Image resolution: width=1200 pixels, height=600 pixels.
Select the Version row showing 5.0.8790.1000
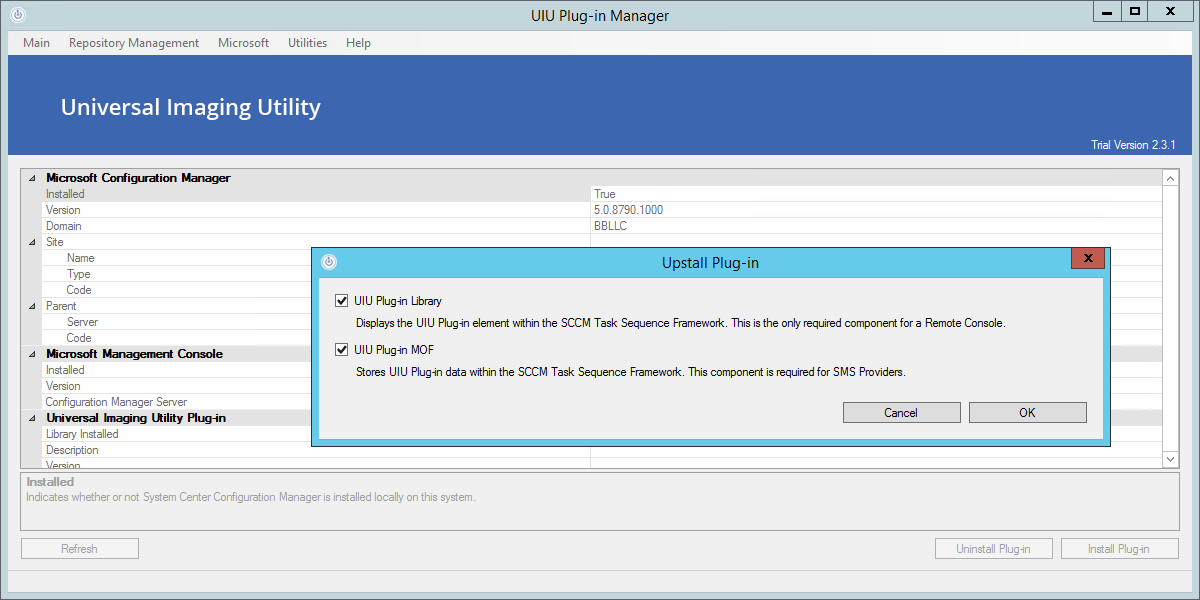602,210
